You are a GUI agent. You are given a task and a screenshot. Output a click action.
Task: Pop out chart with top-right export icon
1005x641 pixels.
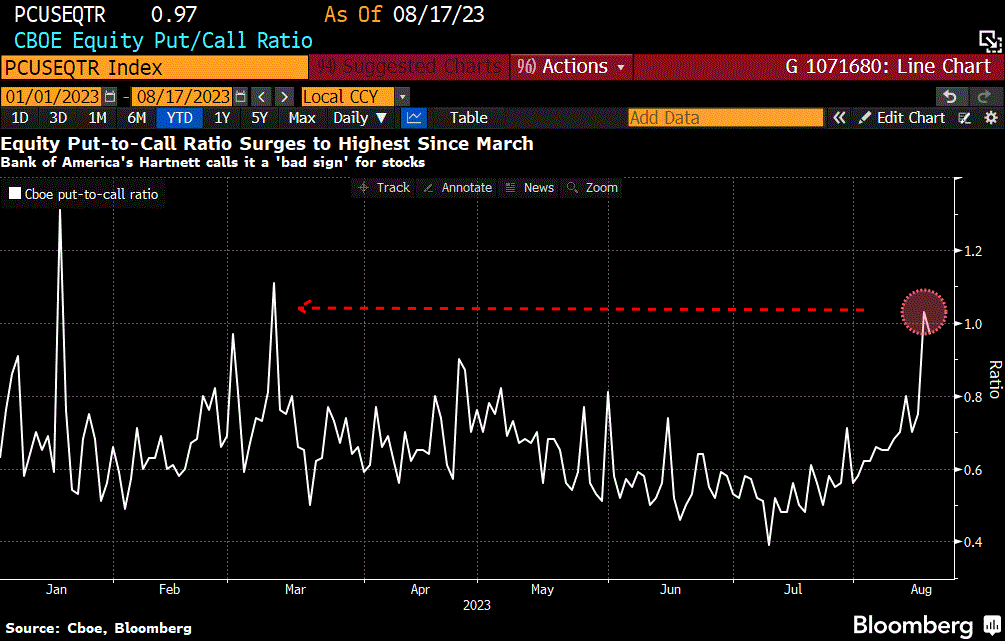tap(990, 42)
